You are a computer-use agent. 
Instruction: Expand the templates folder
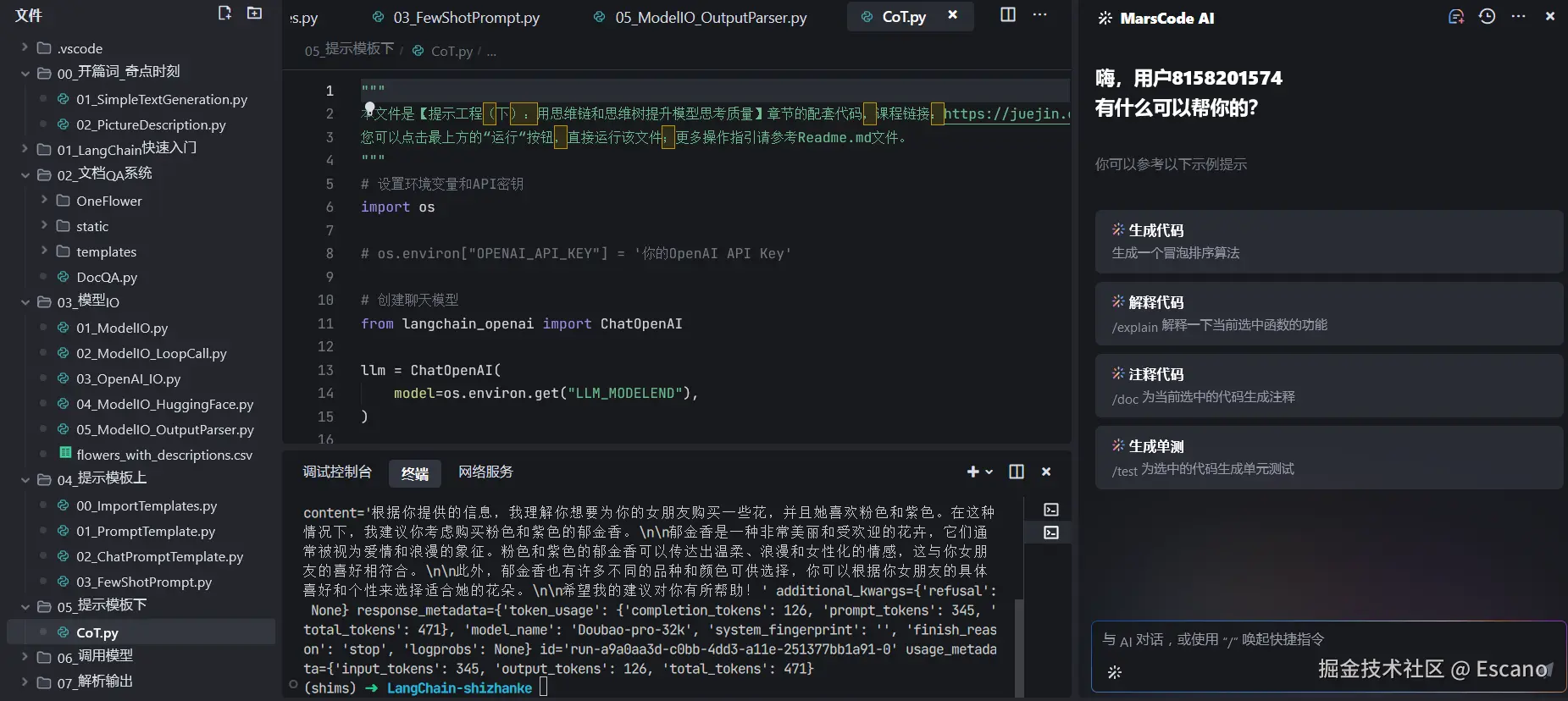point(44,251)
